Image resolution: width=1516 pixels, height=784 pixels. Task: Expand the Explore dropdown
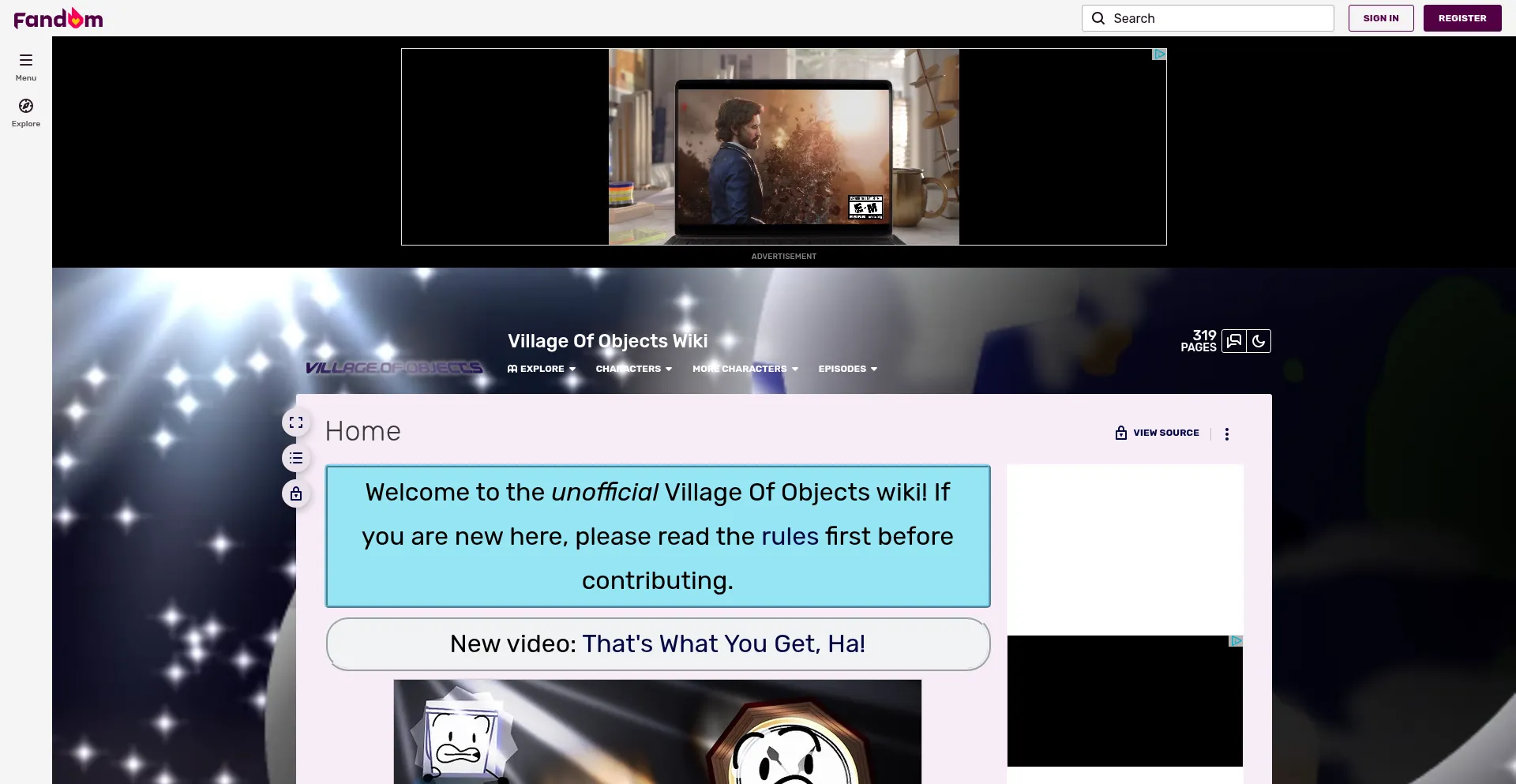point(542,369)
